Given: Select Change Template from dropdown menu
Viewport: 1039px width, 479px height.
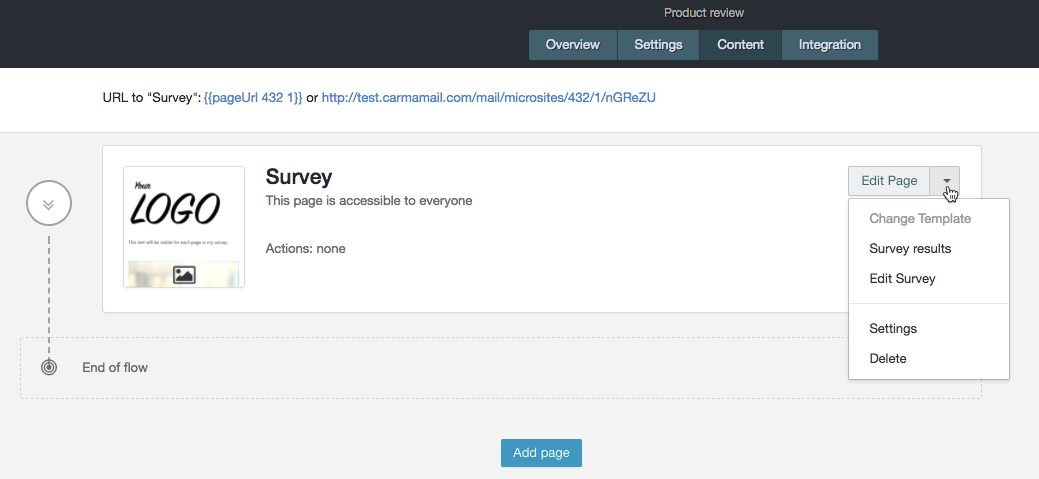Looking at the screenshot, I should point(920,219).
